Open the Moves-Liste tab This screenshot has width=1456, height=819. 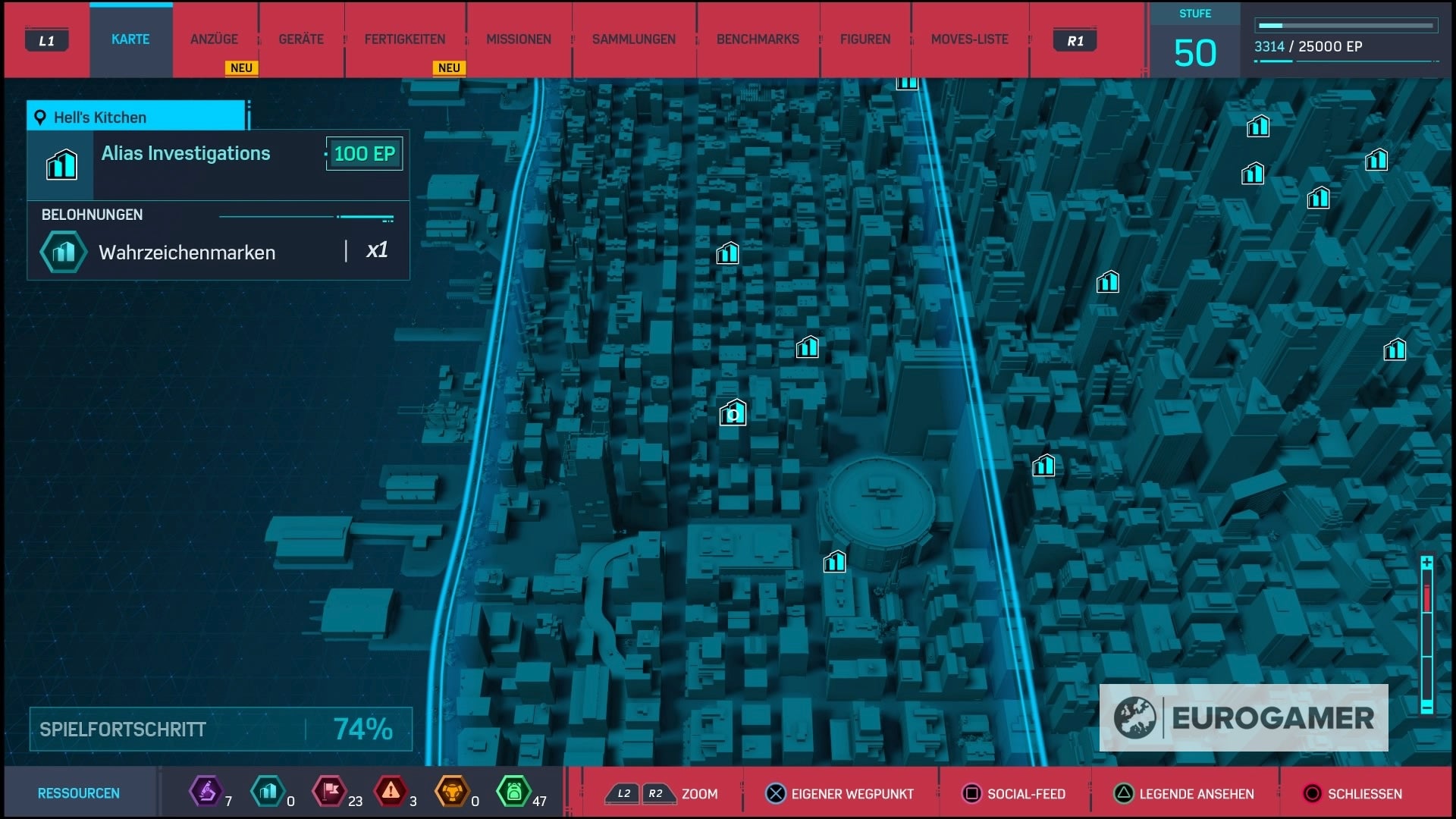970,39
